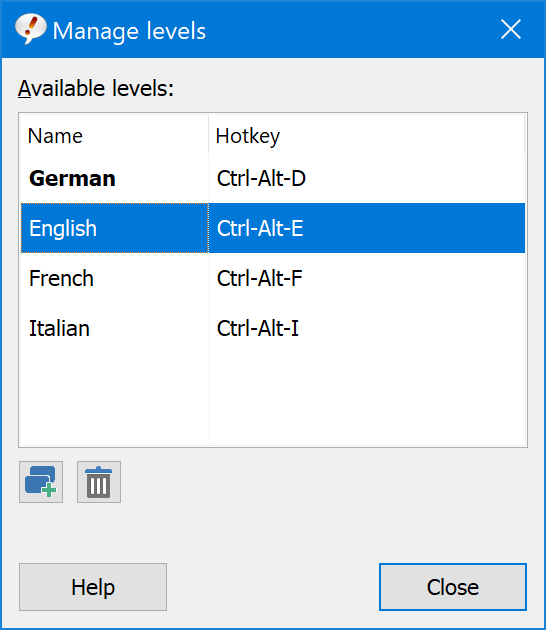Click empty area below the Italian row

click(x=273, y=398)
